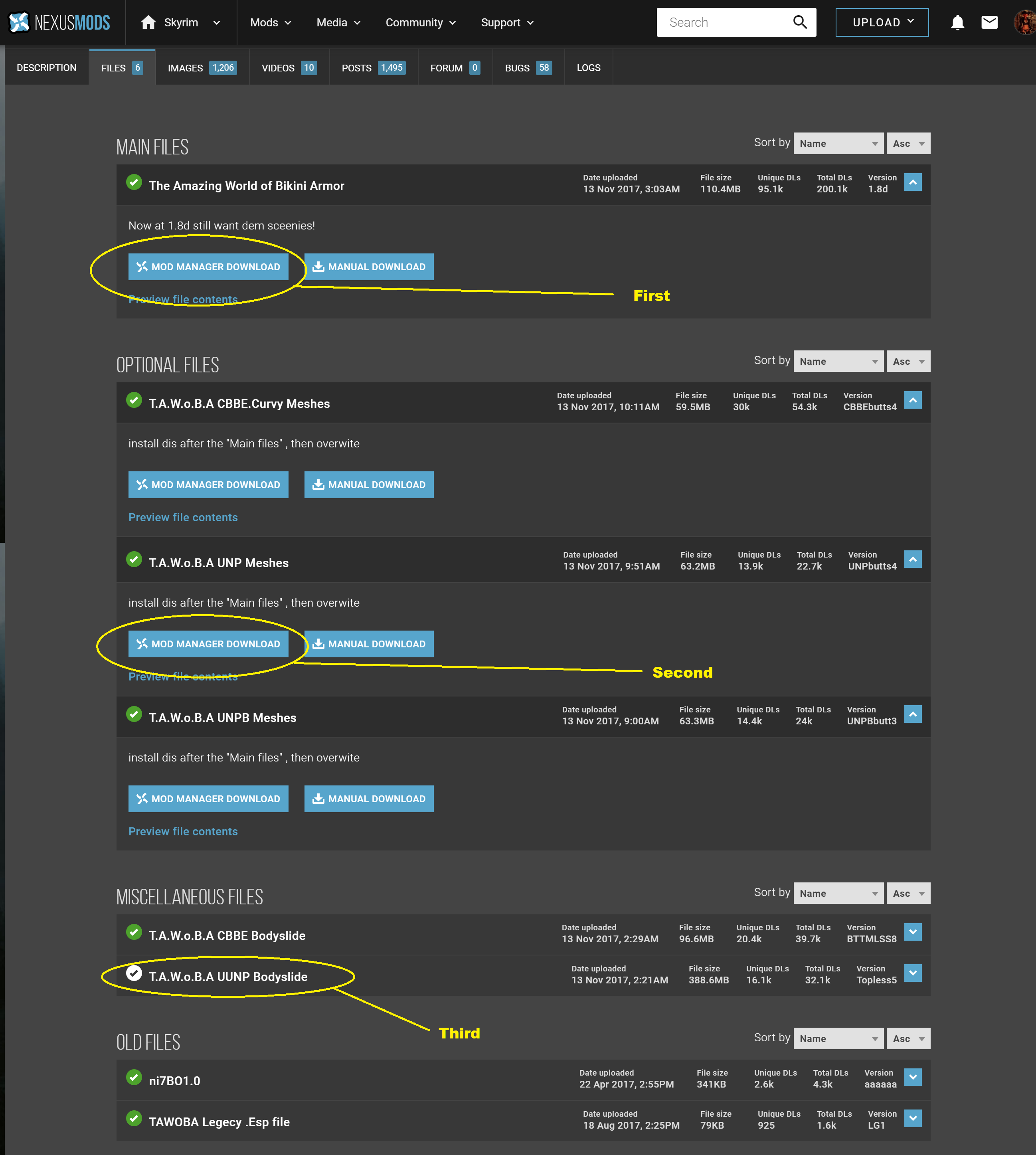Screen dimensions: 1036x1155
Task: Switch to the Forum tab
Action: (x=455, y=68)
